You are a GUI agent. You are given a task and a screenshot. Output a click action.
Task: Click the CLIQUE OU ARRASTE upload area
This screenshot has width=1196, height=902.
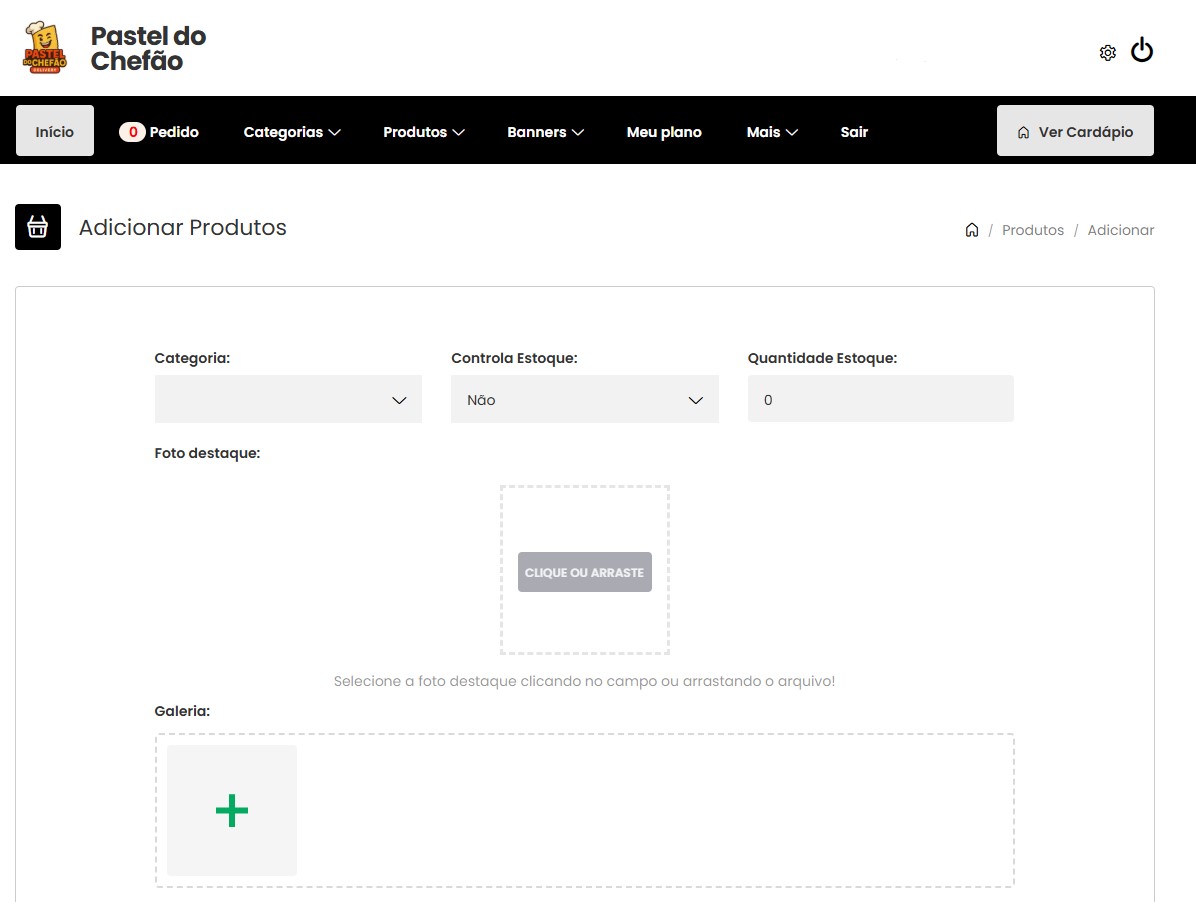(x=584, y=572)
